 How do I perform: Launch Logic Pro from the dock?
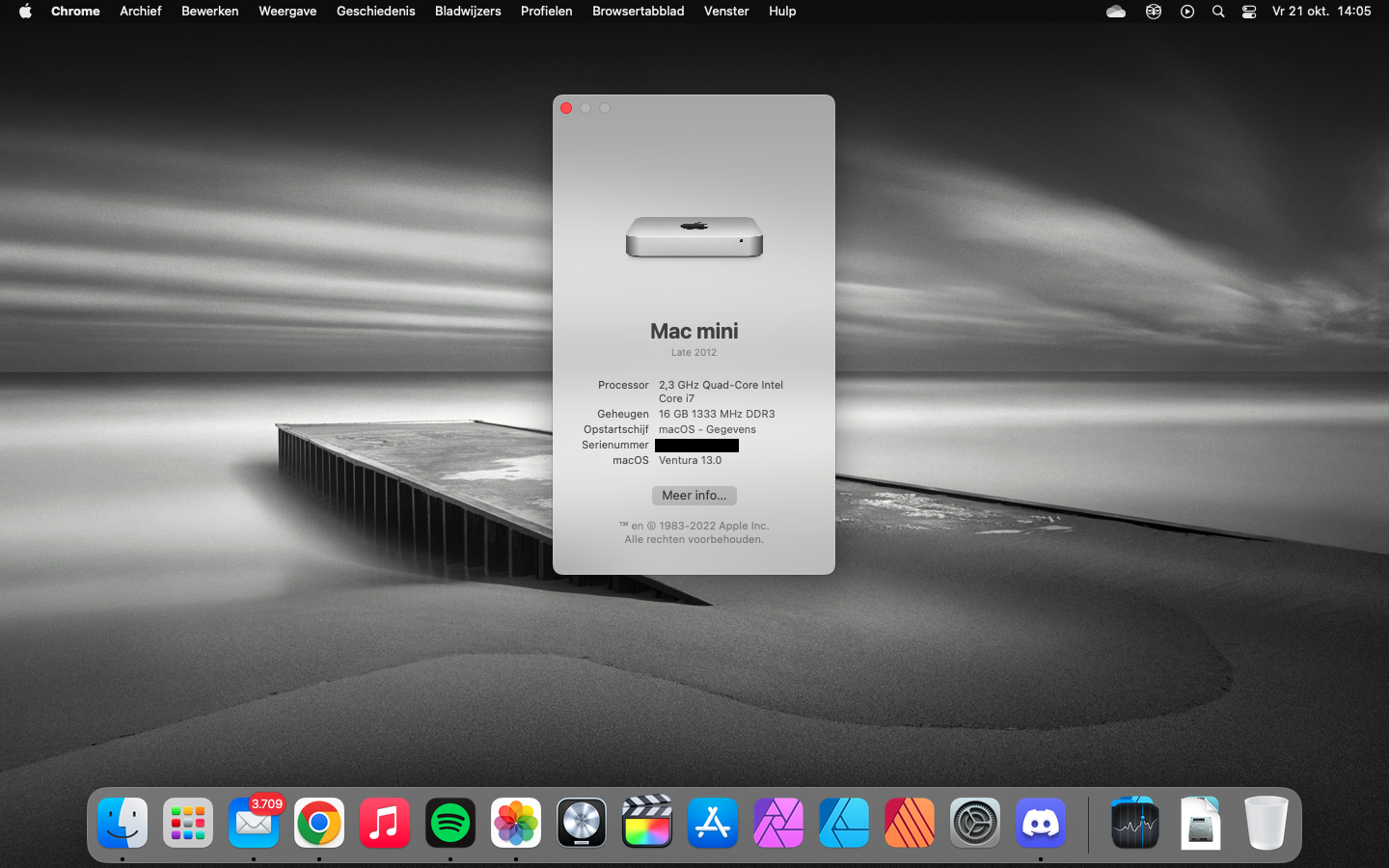(x=582, y=823)
